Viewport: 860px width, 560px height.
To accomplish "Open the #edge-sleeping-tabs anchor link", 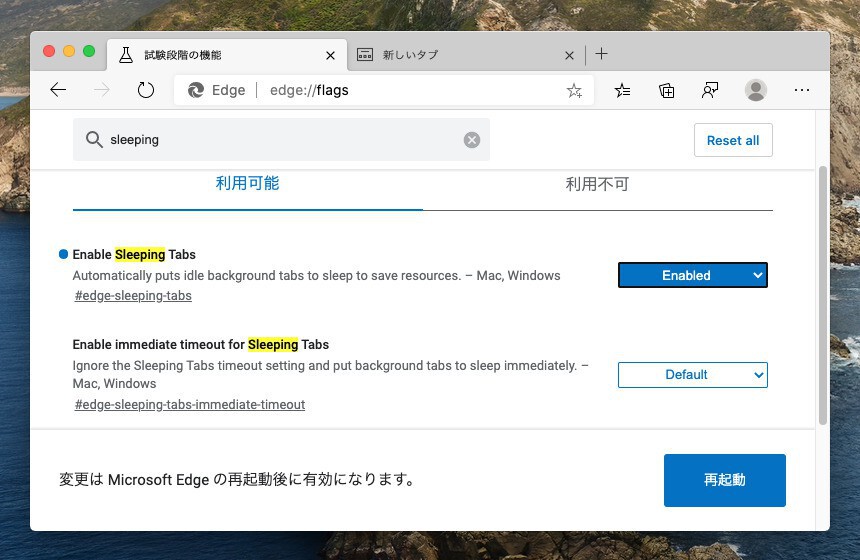I will click(133, 296).
